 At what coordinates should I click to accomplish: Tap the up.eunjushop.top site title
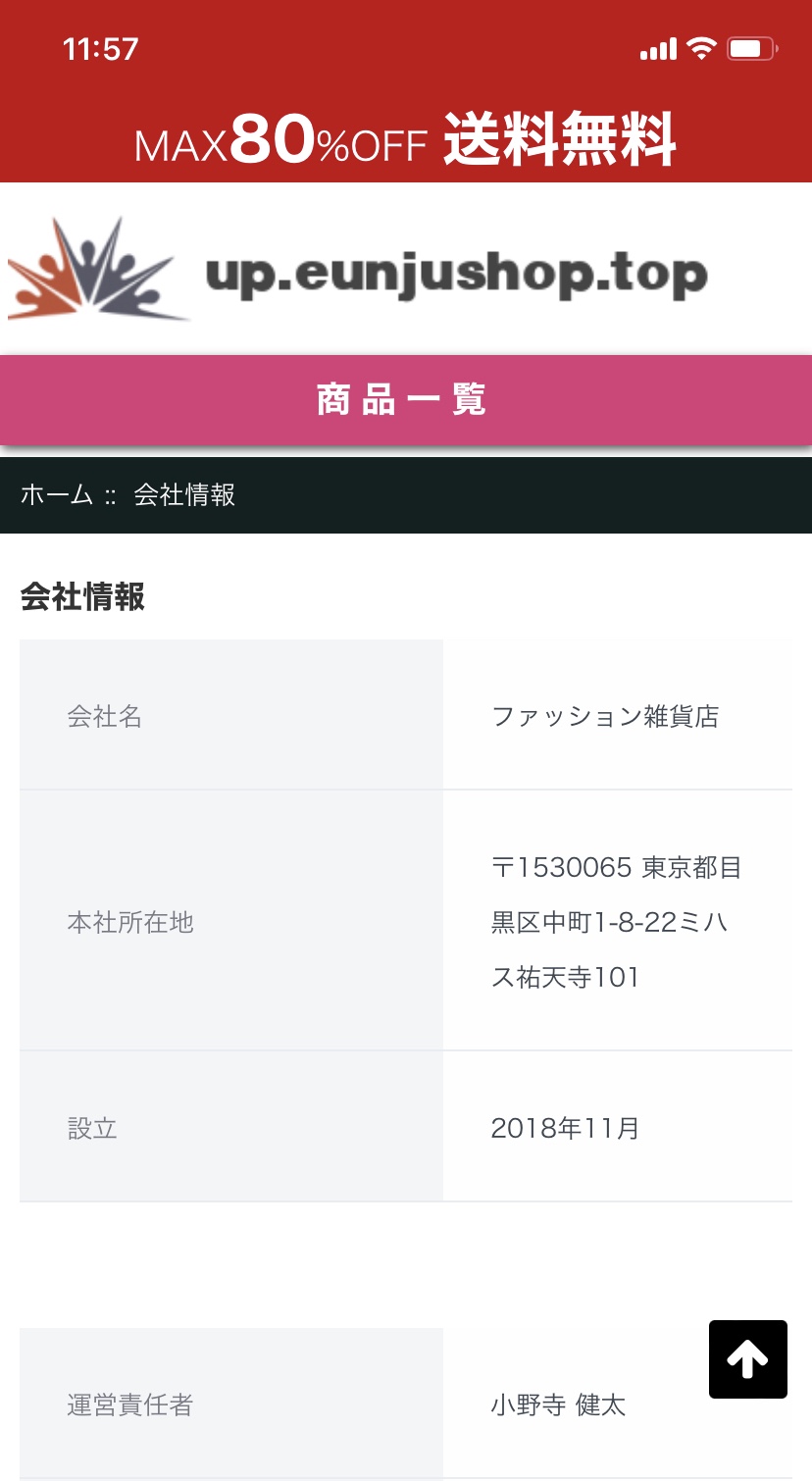pos(456,275)
